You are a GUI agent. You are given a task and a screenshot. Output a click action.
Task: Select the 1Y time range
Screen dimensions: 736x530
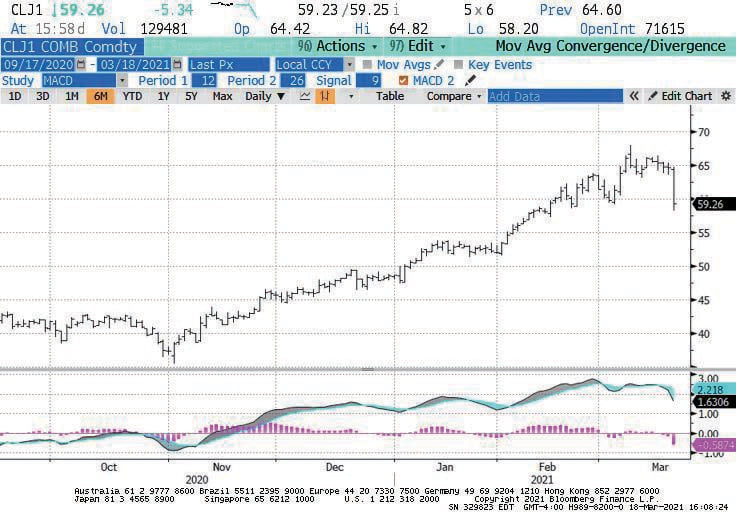click(163, 96)
